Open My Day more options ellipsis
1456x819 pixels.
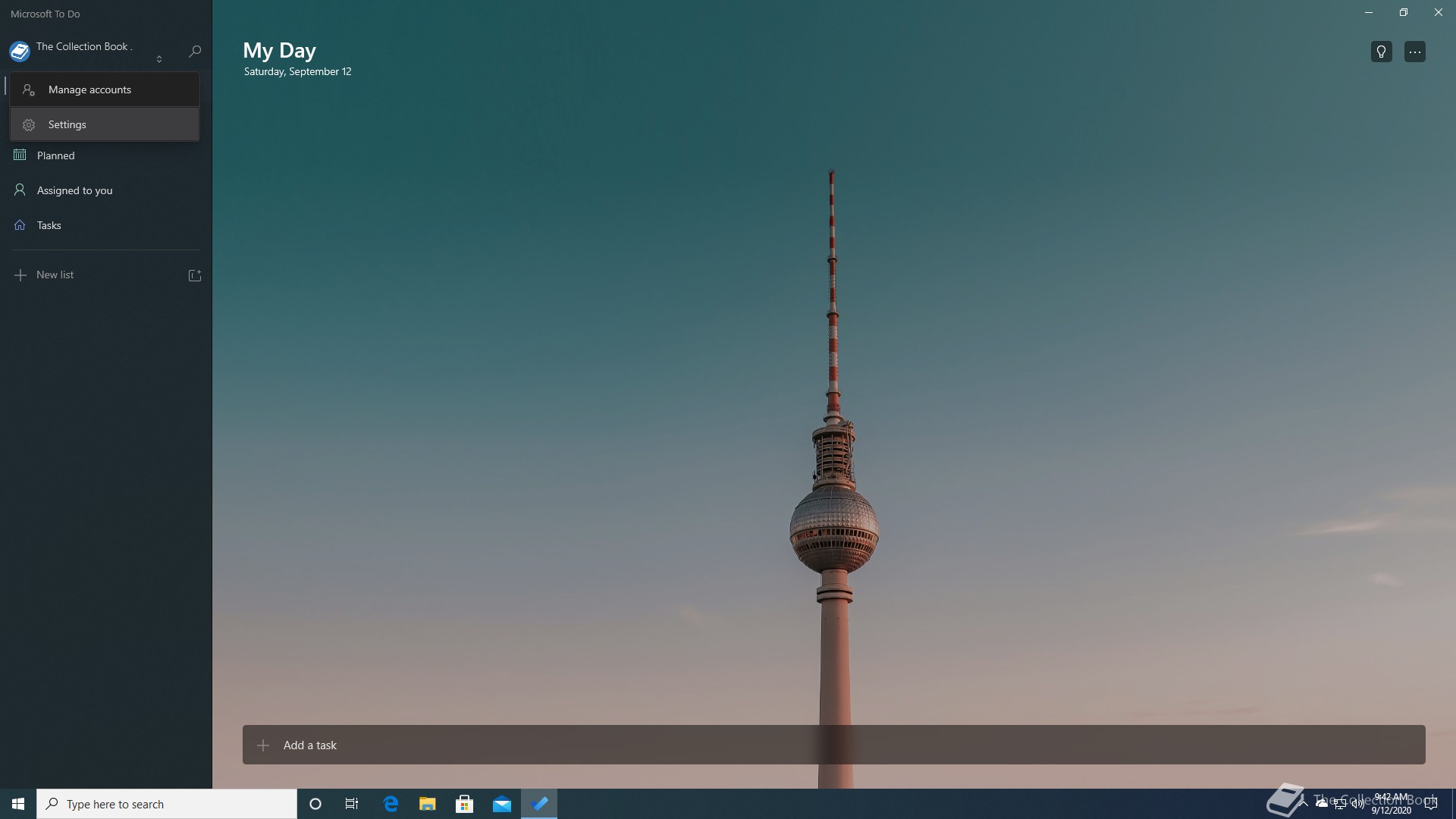click(1415, 52)
